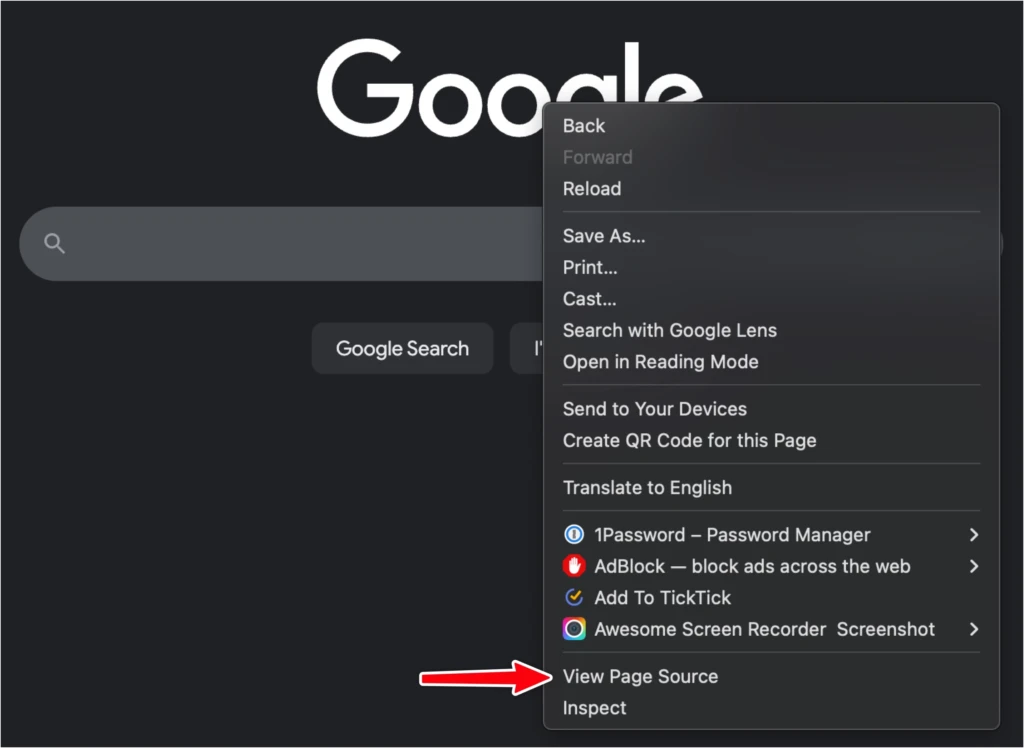1024x748 pixels.
Task: Select Search with Google Lens
Action: (670, 330)
